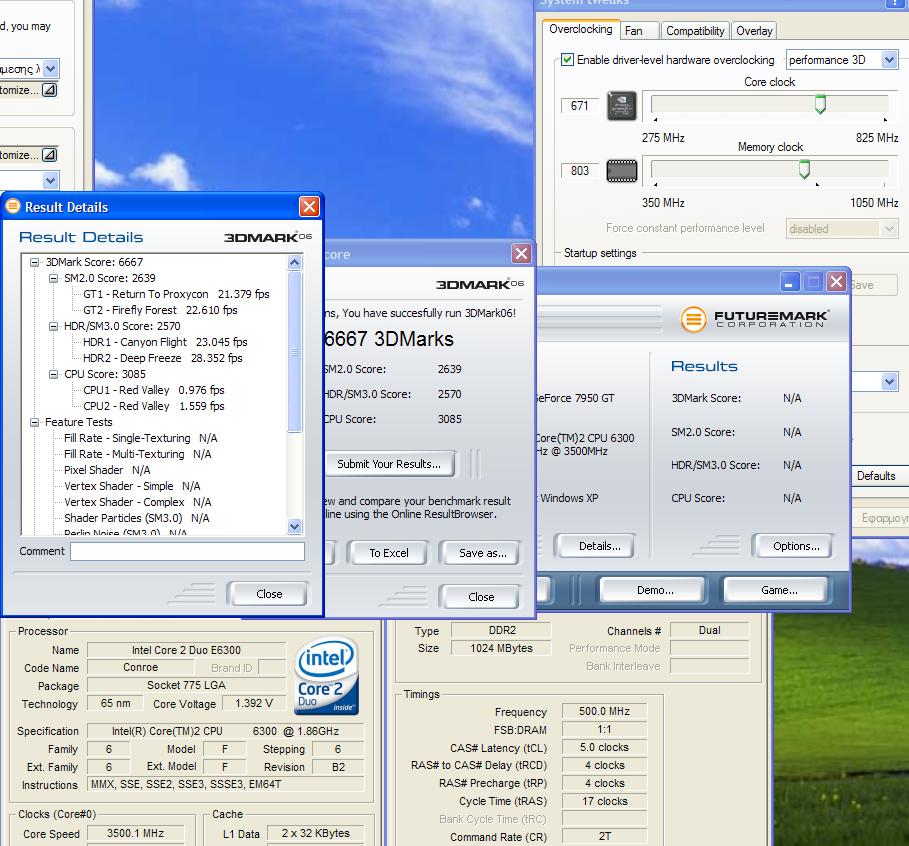Click the Futuremark Corporation logo

pos(755,318)
